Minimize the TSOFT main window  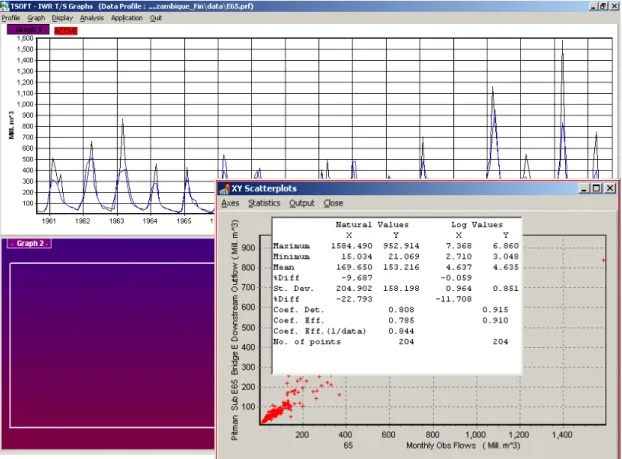[x=593, y=6]
